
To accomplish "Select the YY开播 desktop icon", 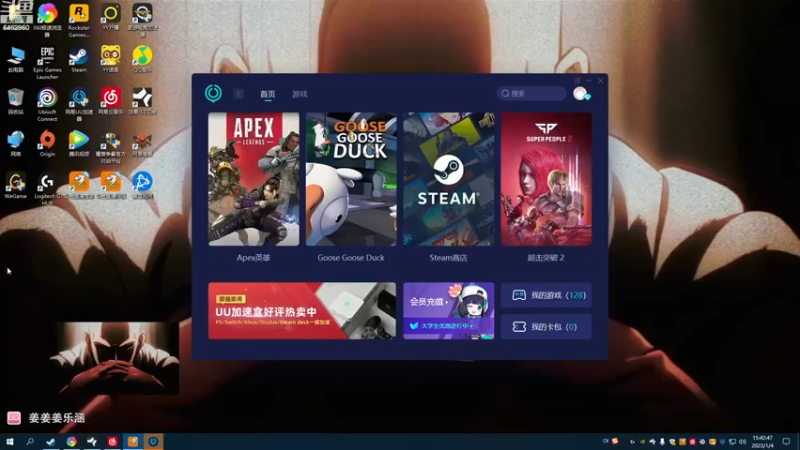I will [x=110, y=17].
